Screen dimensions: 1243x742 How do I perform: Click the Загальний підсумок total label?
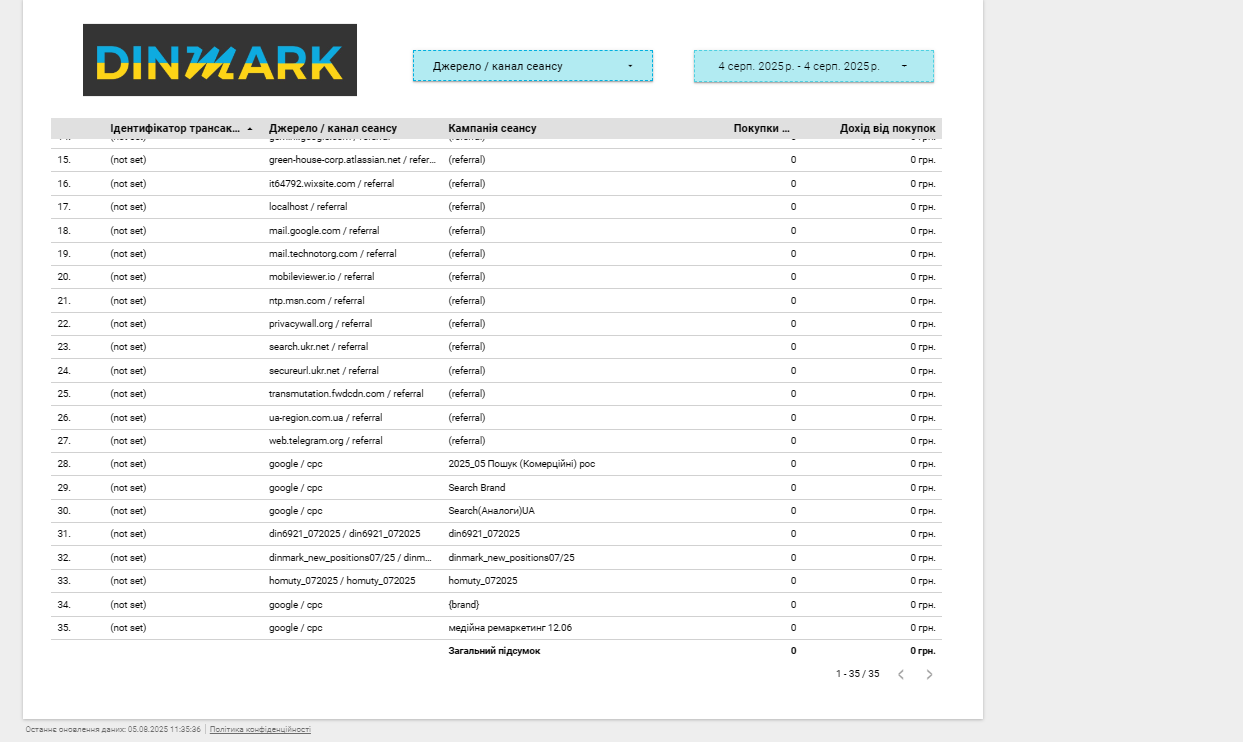click(494, 651)
